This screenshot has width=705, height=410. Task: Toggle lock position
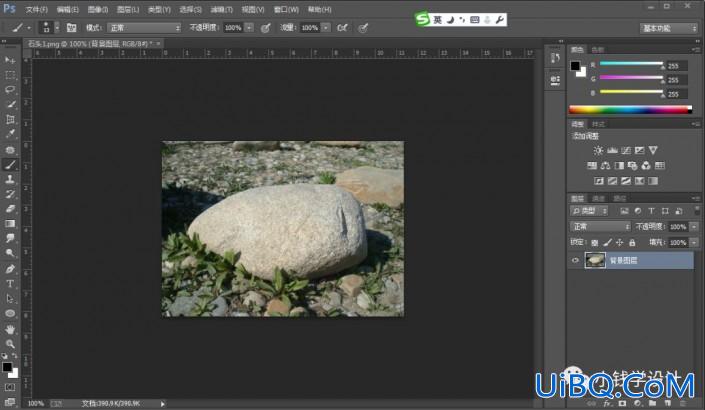point(620,243)
